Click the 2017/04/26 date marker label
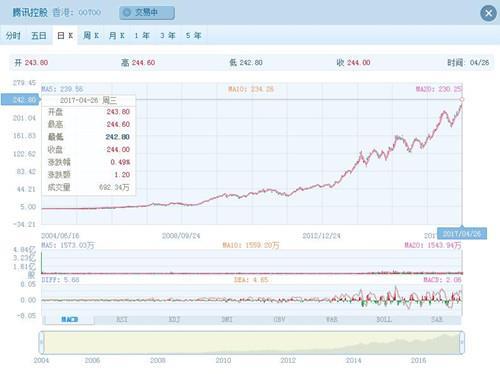The height and width of the screenshot is (374, 500). click(x=462, y=234)
